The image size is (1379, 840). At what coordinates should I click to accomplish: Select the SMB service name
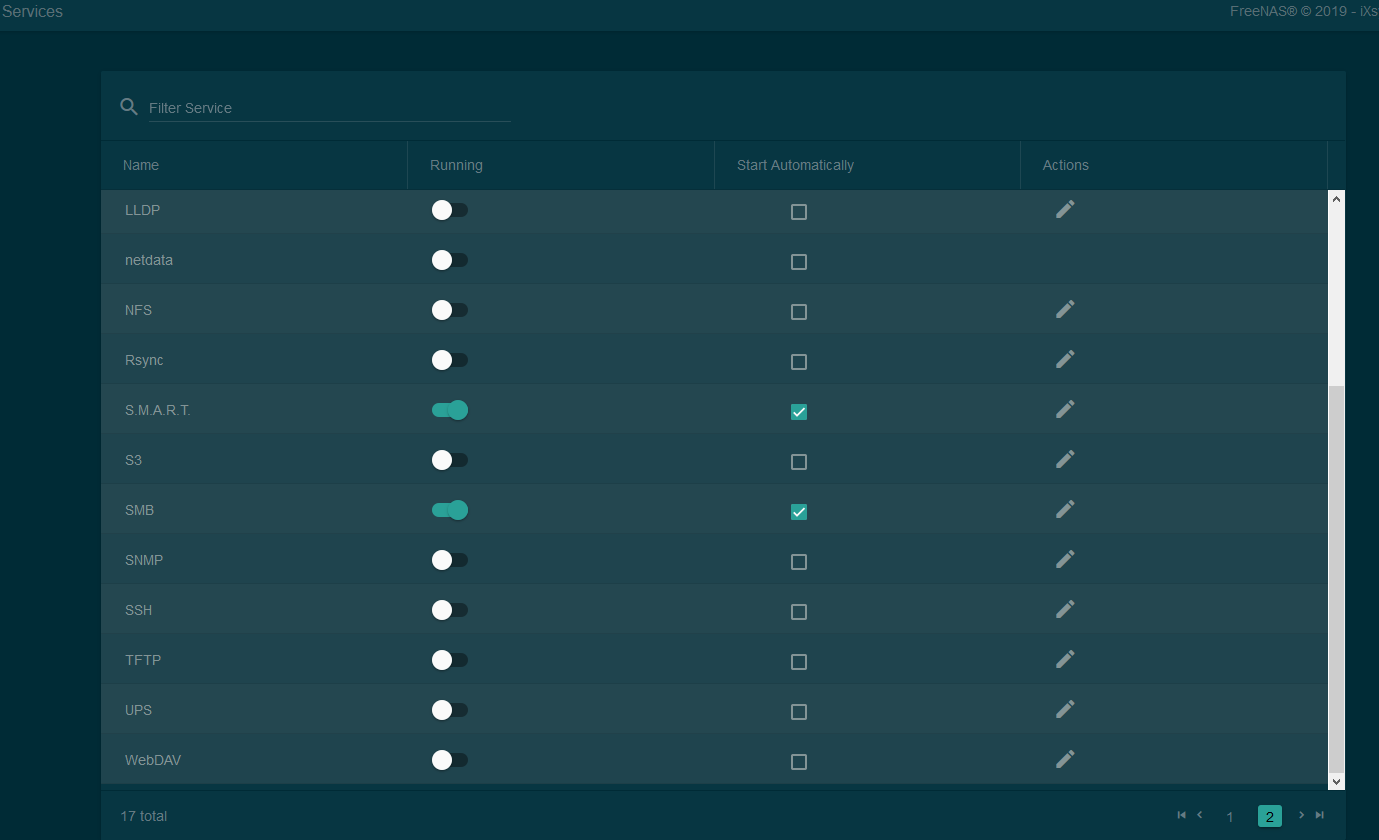139,510
